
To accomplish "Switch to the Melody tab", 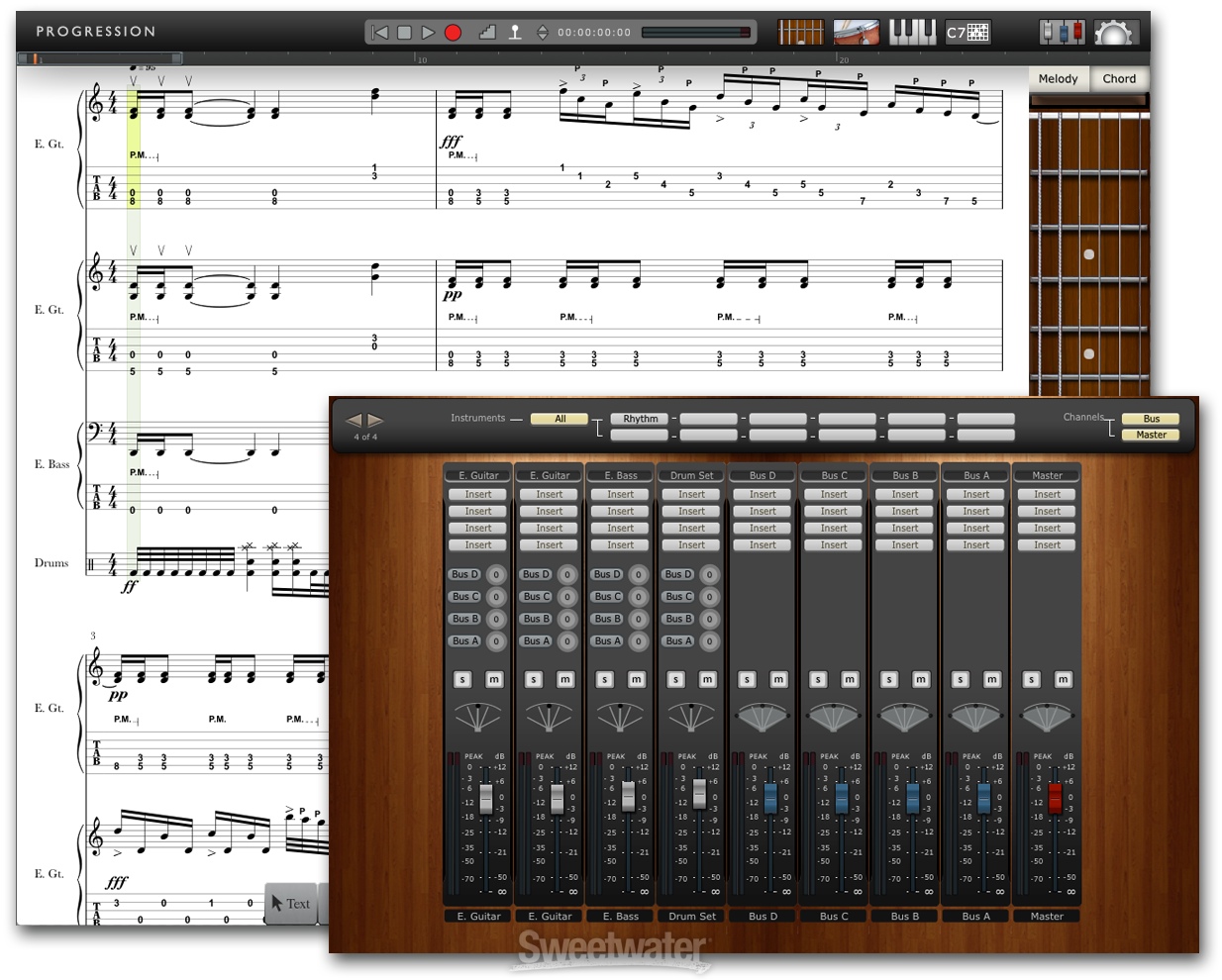I will pyautogui.click(x=1058, y=79).
